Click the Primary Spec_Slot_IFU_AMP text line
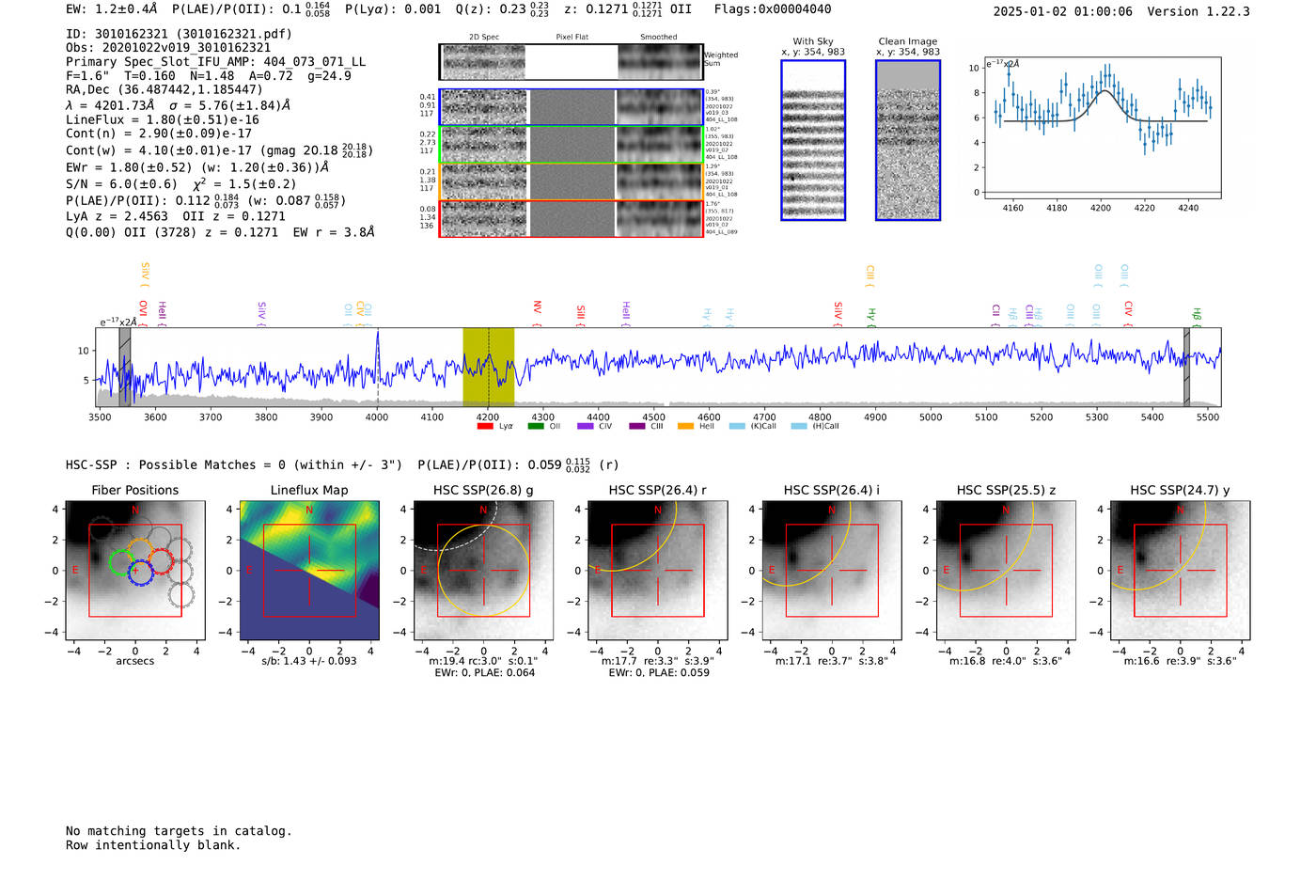The width and height of the screenshot is (1316, 896). (x=216, y=62)
